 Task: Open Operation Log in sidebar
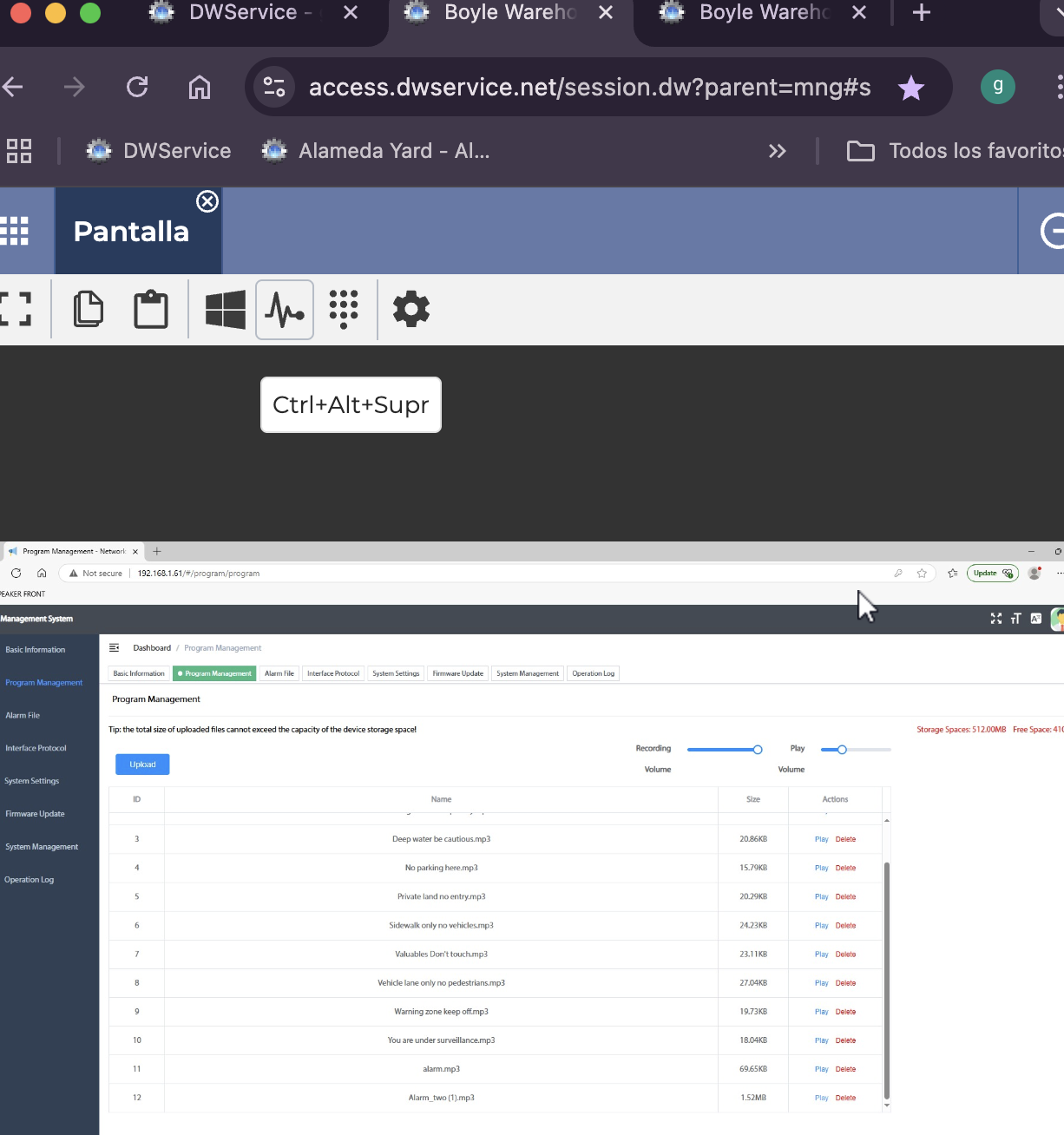click(29, 880)
